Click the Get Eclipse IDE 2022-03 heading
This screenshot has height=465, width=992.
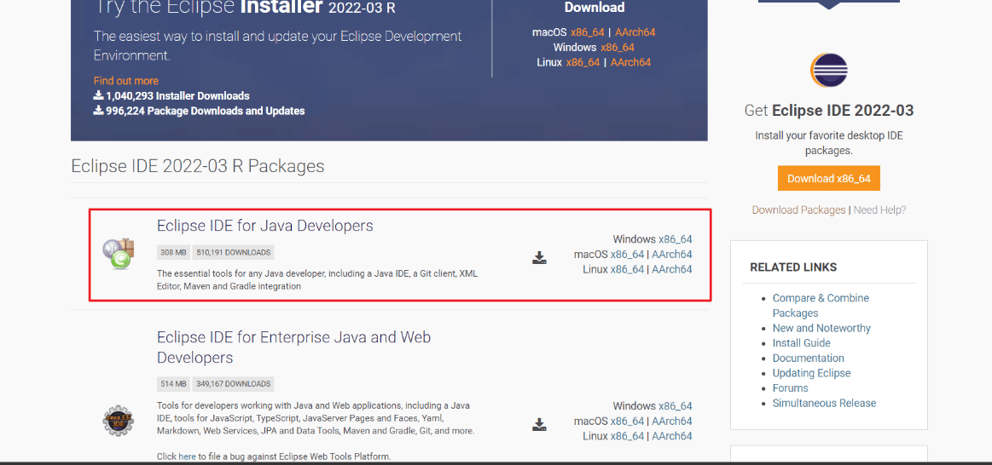[829, 111]
